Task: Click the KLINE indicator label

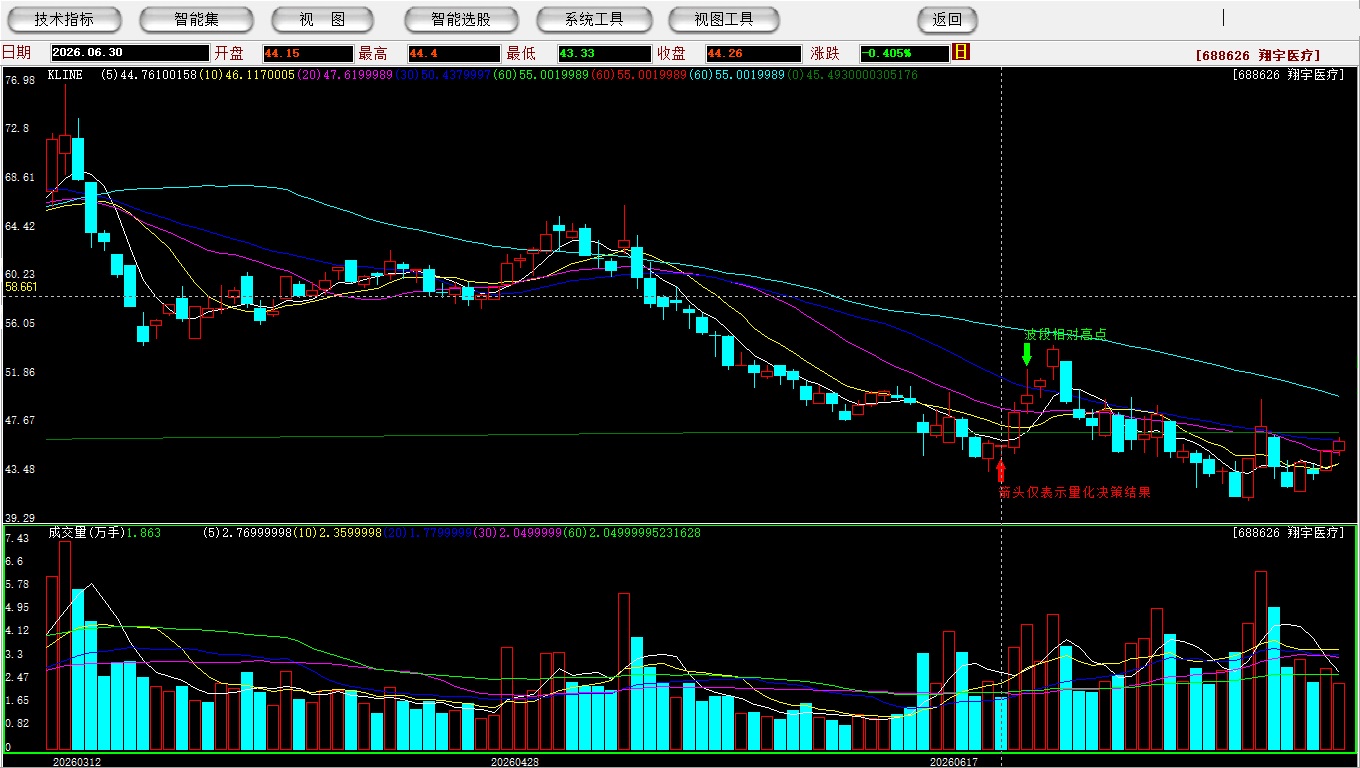Action: (x=65, y=75)
